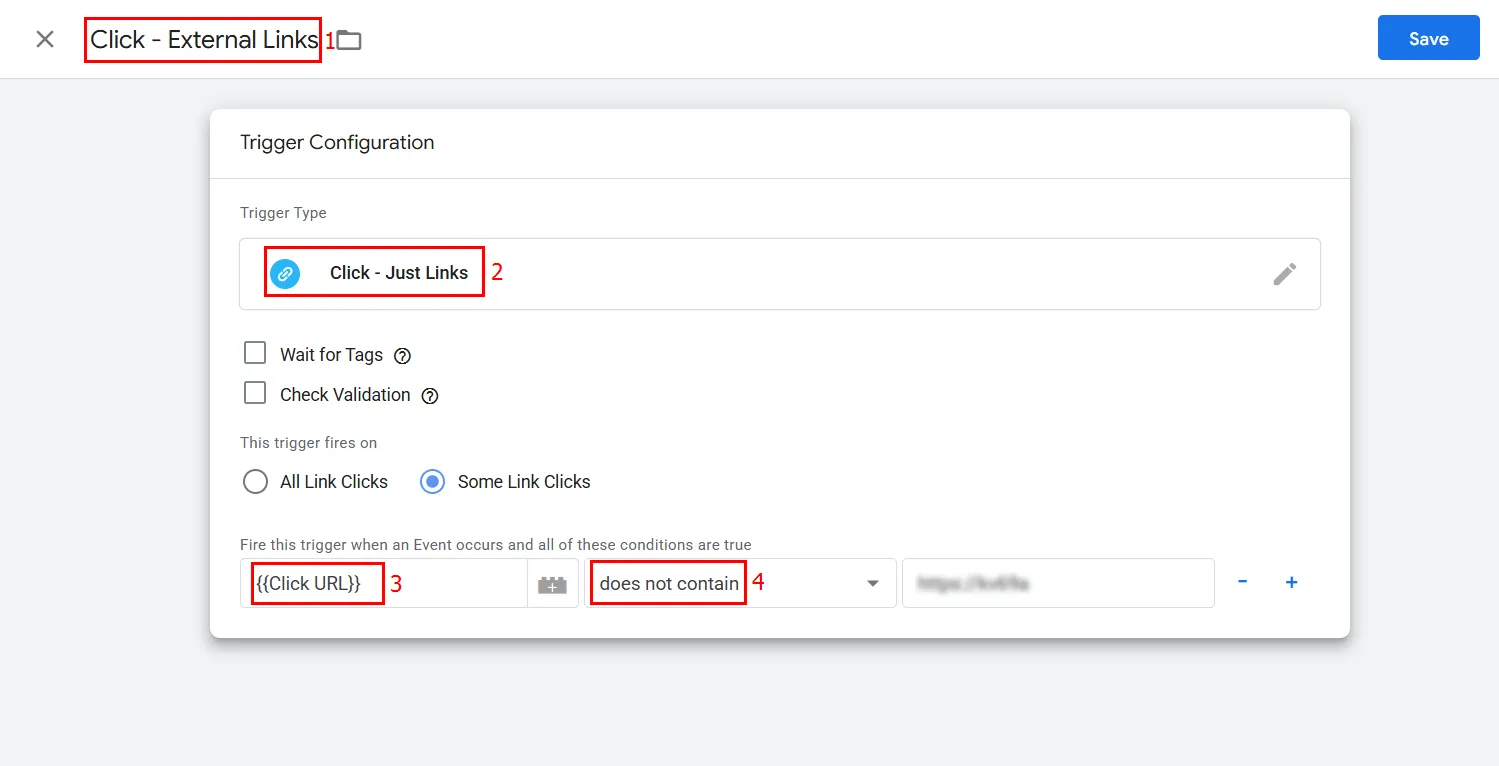Image resolution: width=1499 pixels, height=766 pixels.
Task: Click the folder icon beside the trigger name
Action: point(349,40)
